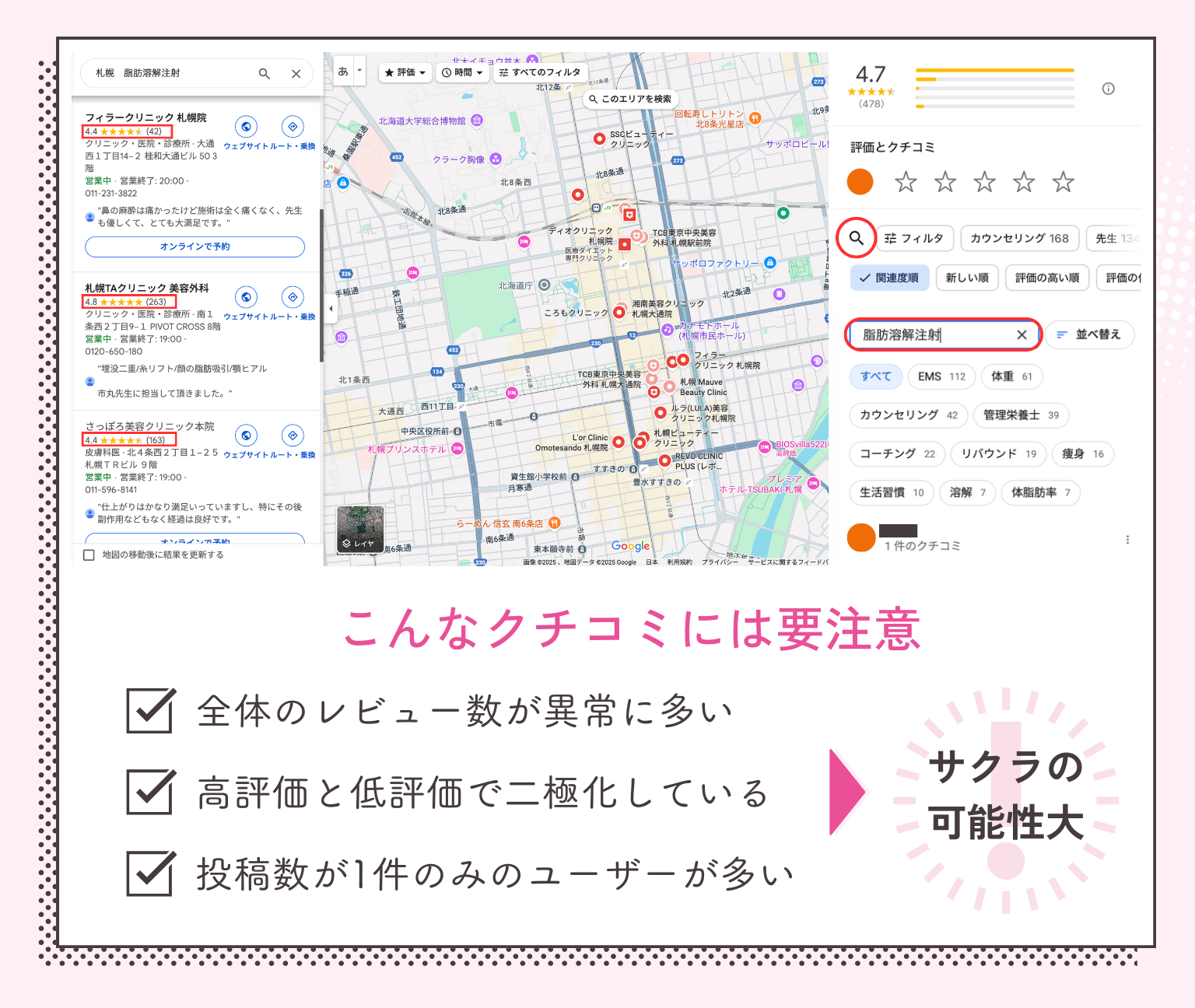
Task: Select the コーチング 22 keyword chip
Action: (x=897, y=454)
